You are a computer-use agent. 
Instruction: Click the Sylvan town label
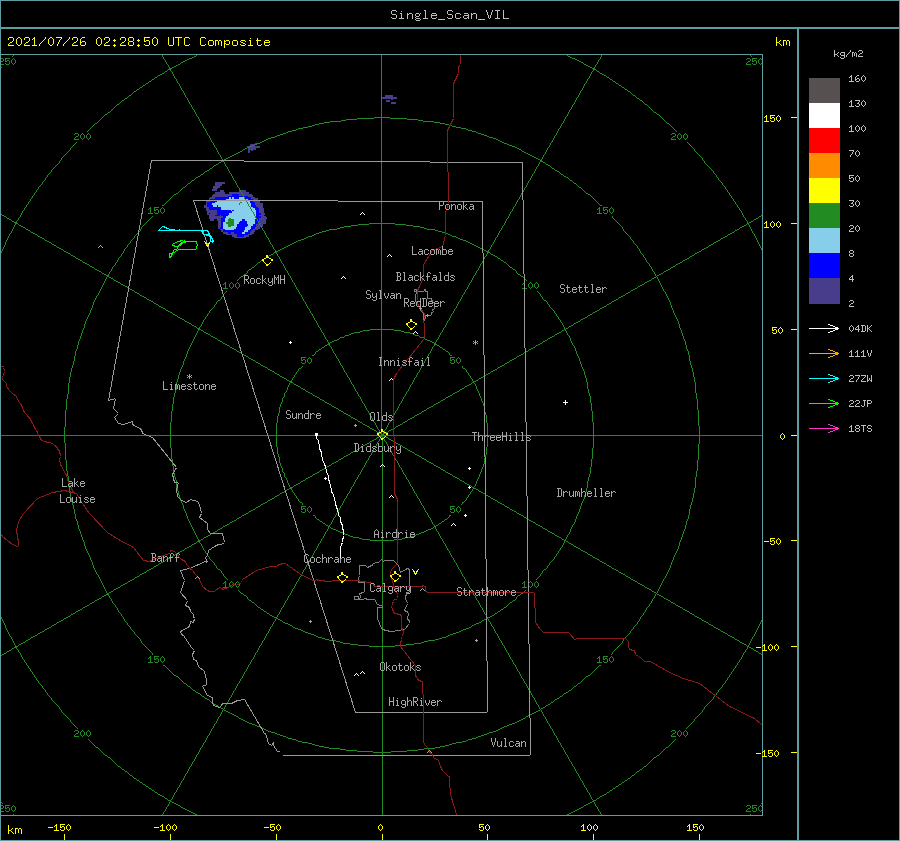pyautogui.click(x=383, y=295)
